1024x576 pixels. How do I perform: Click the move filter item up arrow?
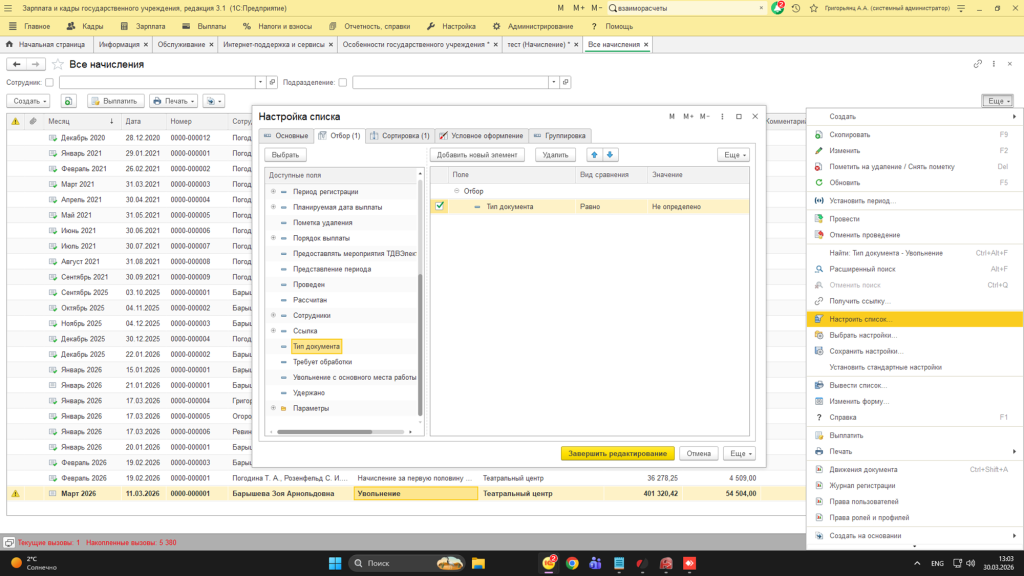[x=594, y=155]
